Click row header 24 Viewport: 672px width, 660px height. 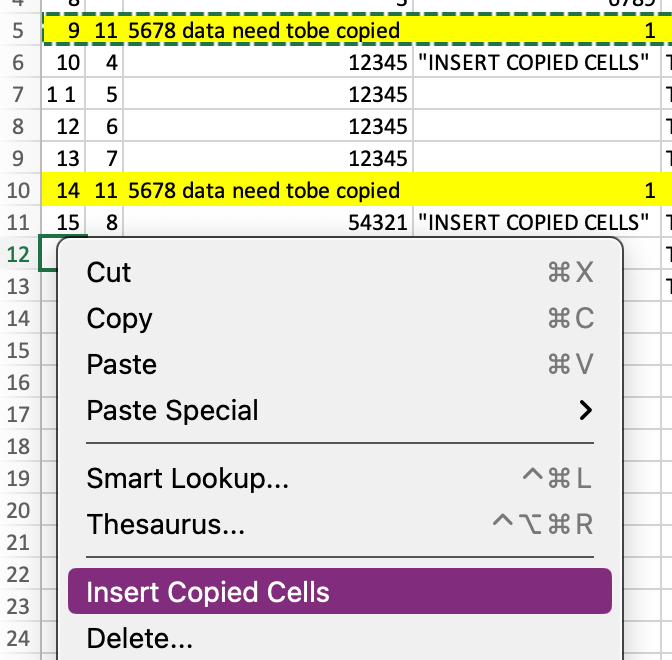coord(19,636)
